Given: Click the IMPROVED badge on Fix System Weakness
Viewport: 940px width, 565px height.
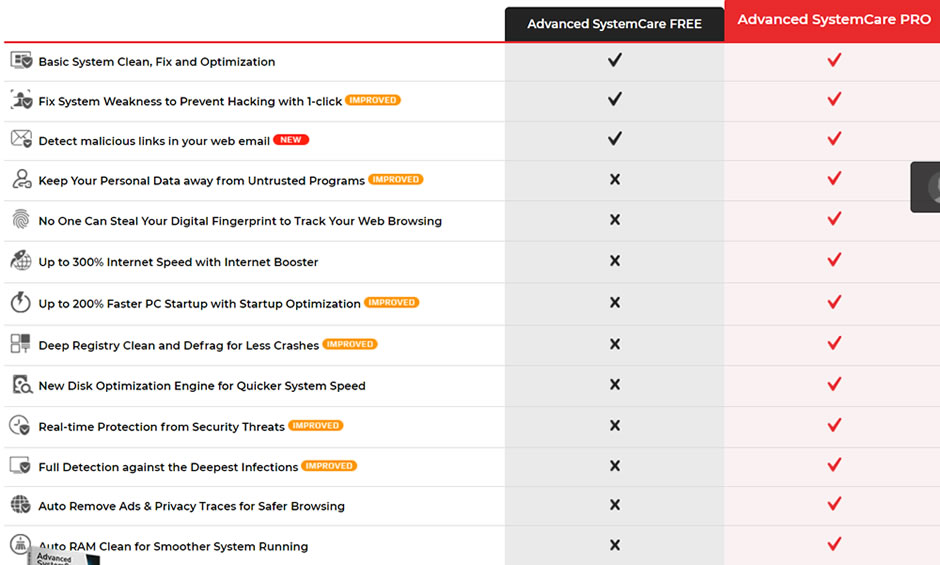Looking at the screenshot, I should pos(373,100).
